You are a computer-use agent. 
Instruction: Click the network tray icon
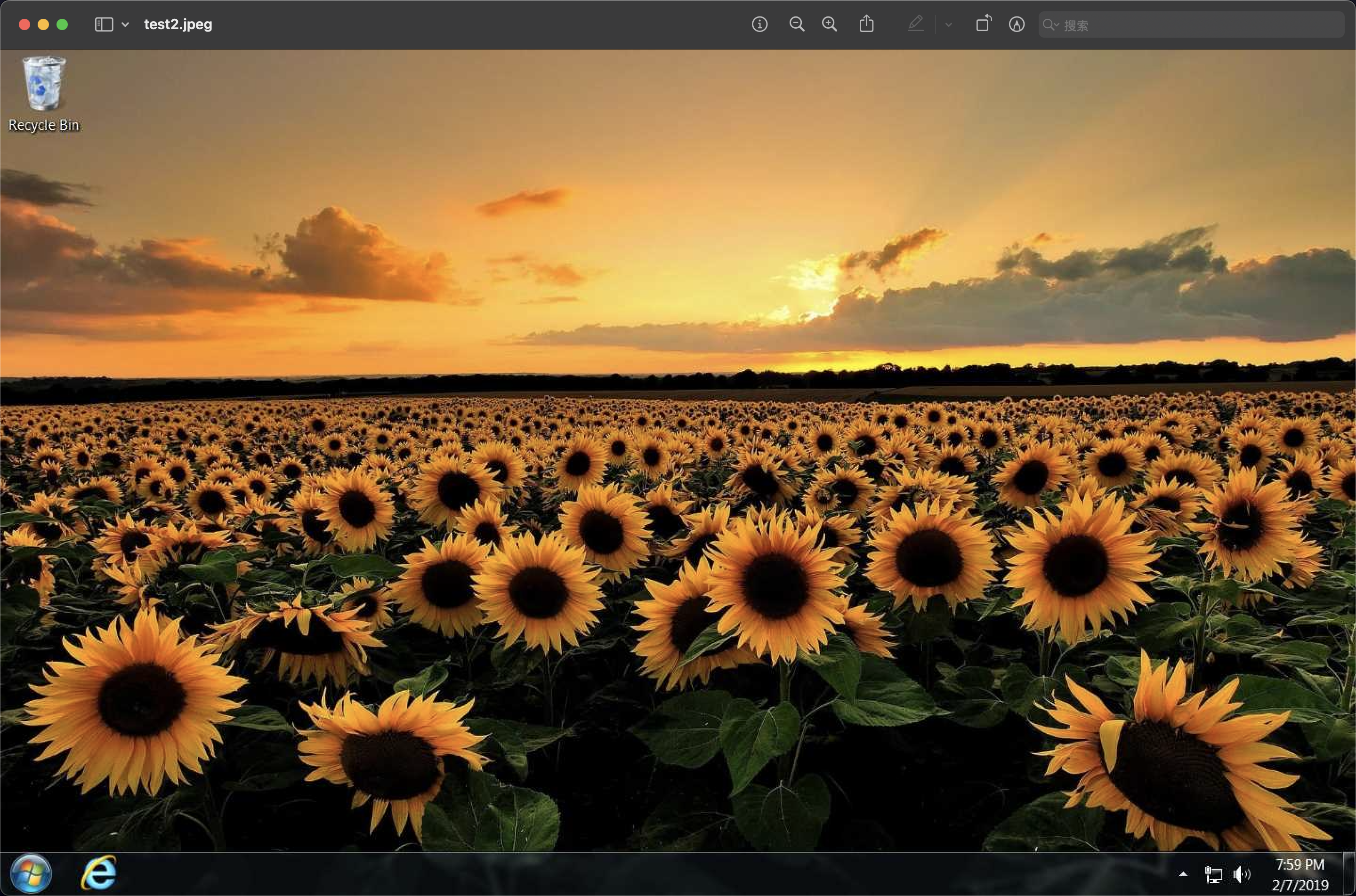pos(1213,874)
